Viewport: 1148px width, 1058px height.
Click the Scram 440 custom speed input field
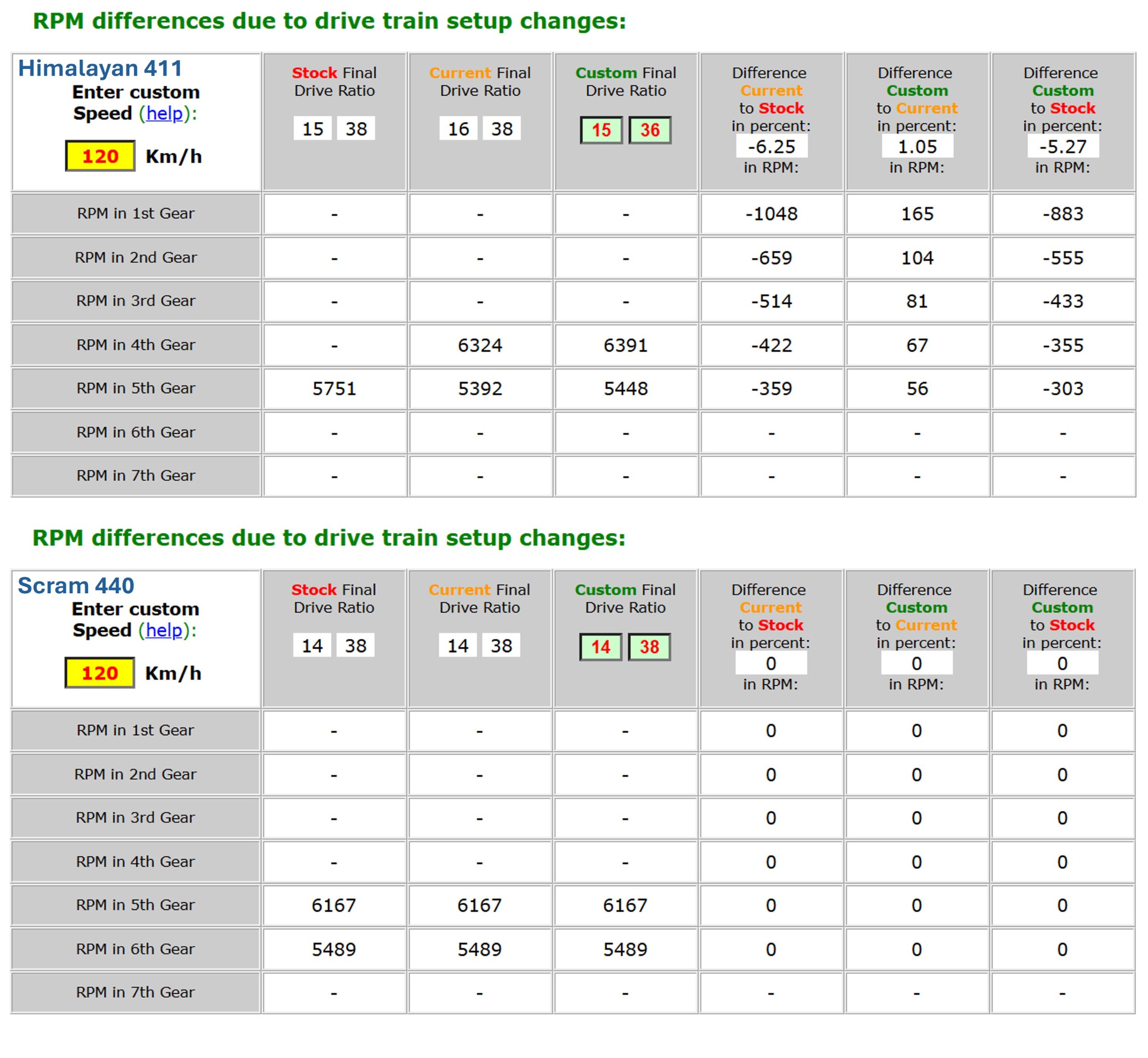(x=100, y=673)
